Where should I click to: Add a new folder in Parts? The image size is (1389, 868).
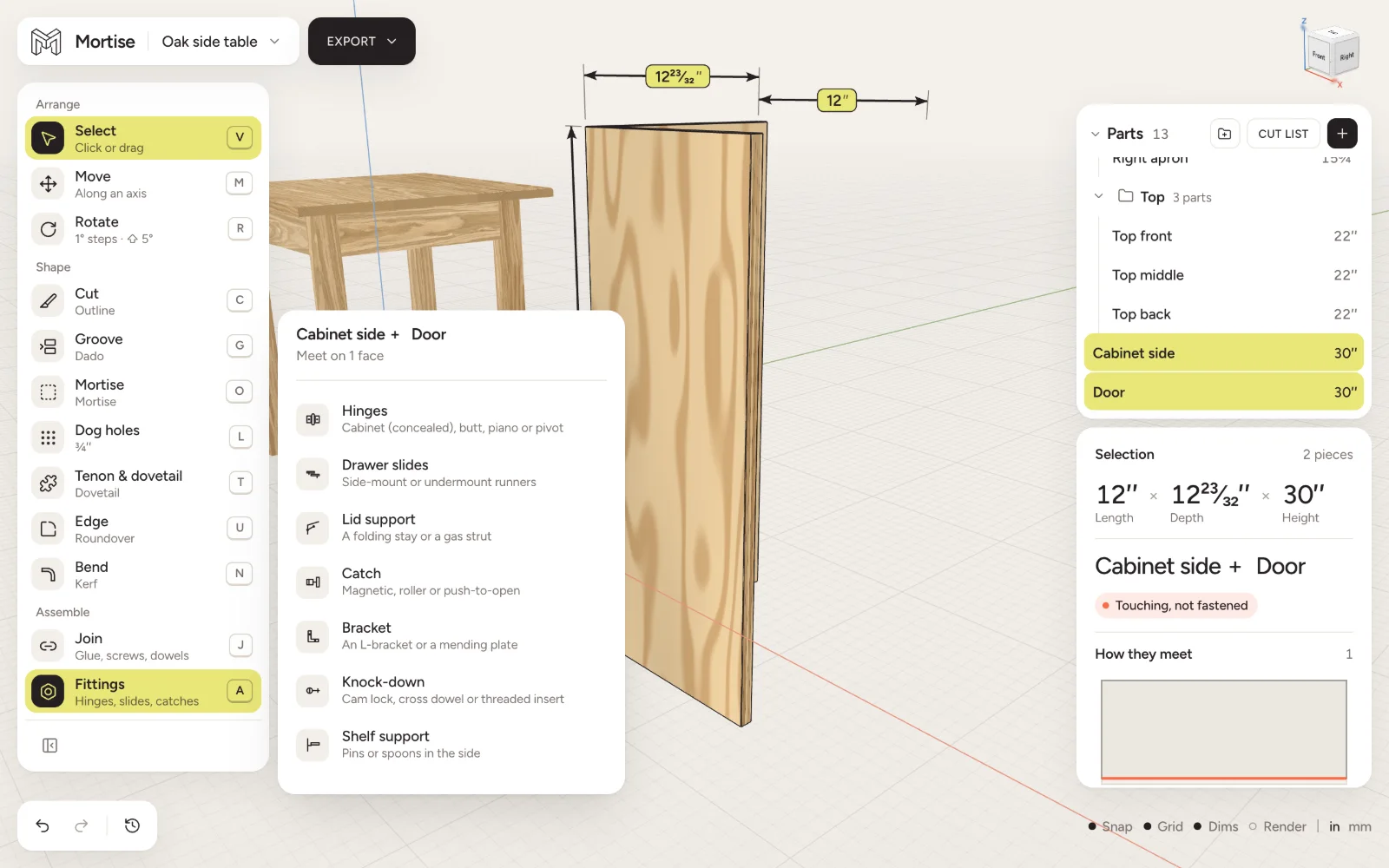coord(1224,134)
